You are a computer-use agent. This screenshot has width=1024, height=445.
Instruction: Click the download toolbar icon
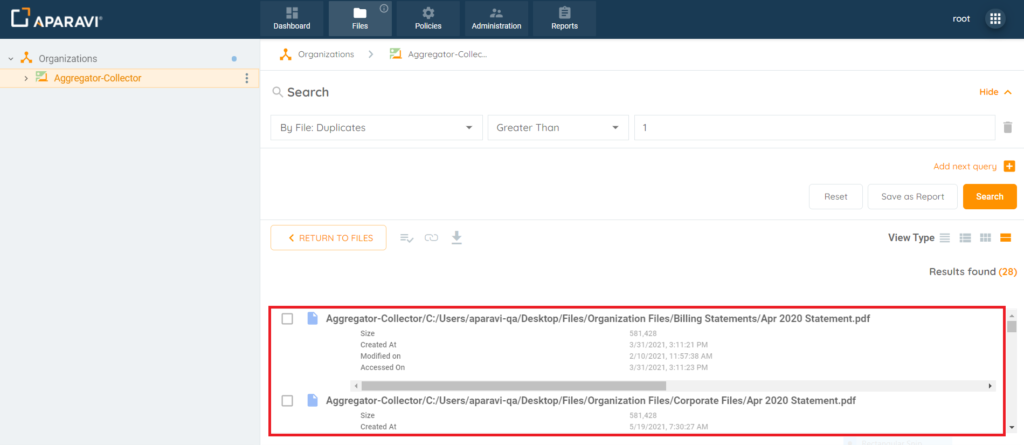click(x=456, y=238)
